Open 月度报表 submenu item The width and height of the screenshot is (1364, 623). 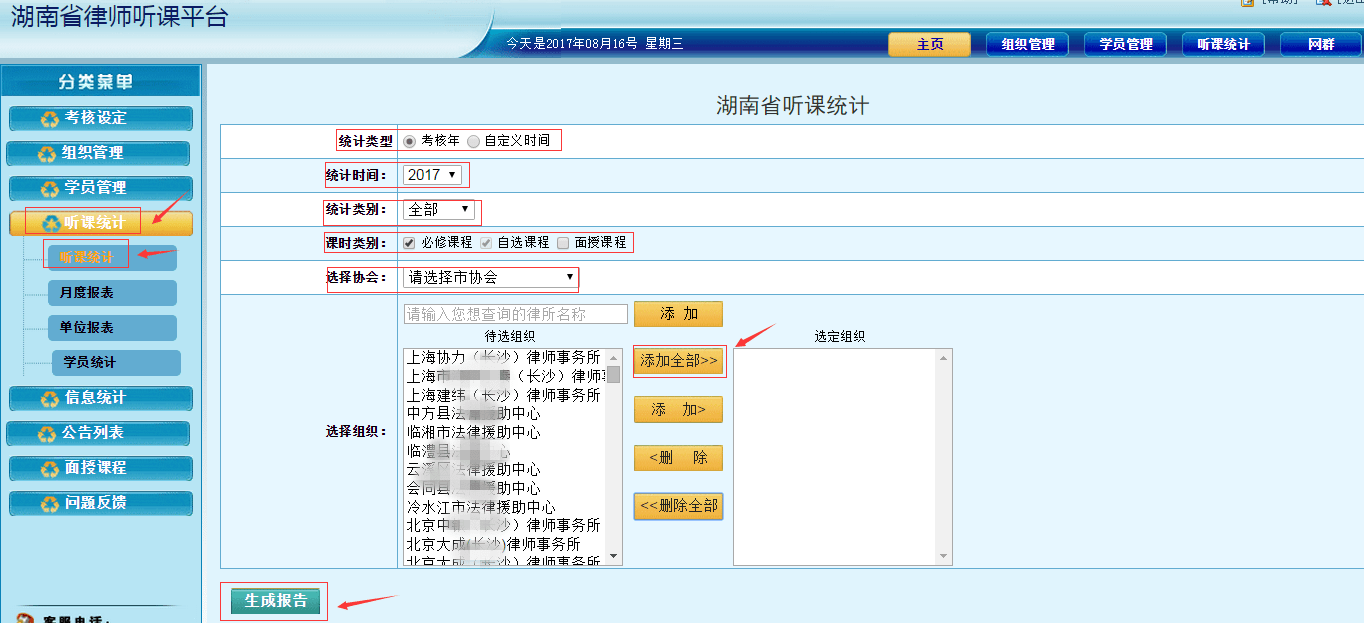point(112,293)
